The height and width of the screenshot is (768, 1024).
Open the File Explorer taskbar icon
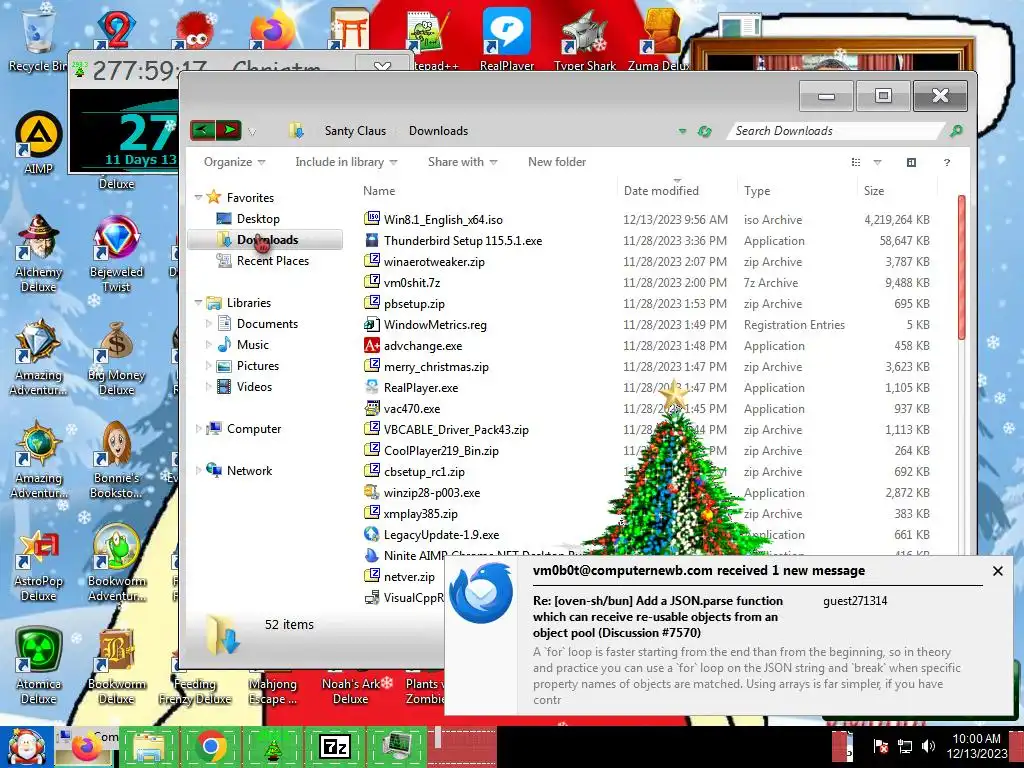[149, 746]
